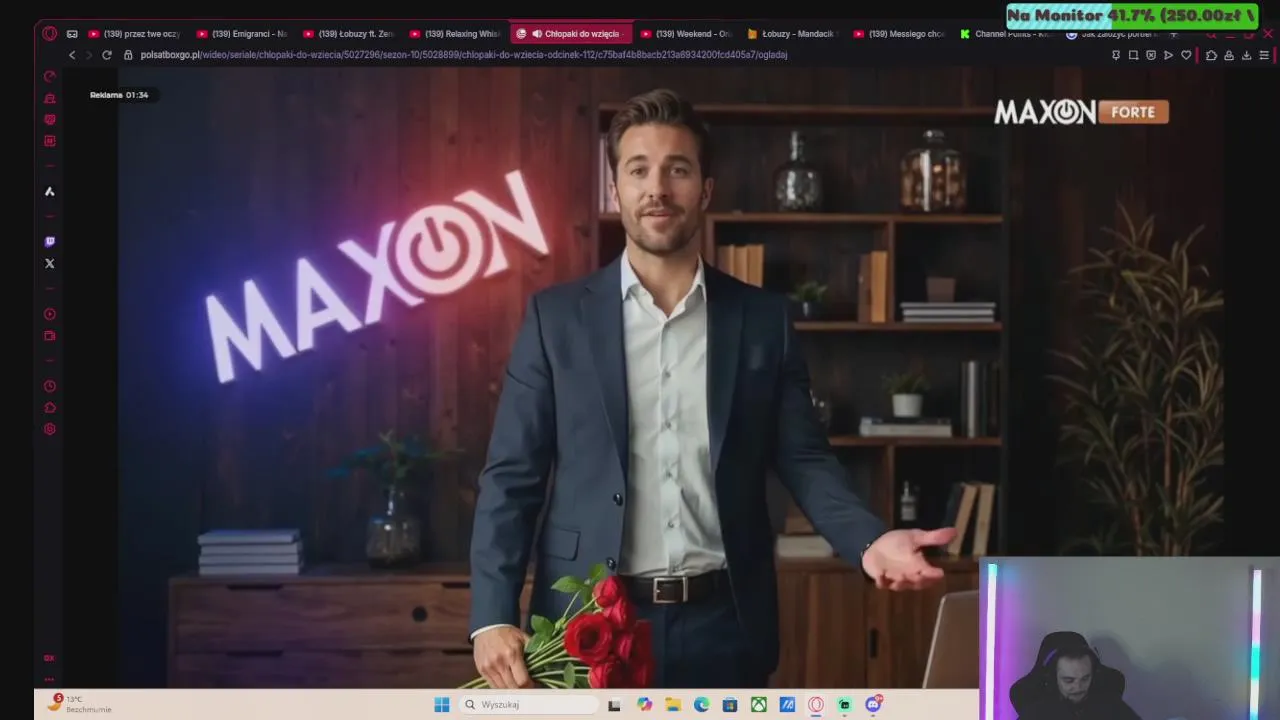Click the heart bookmark icon in address bar
The height and width of the screenshot is (720, 1280).
click(x=1186, y=55)
